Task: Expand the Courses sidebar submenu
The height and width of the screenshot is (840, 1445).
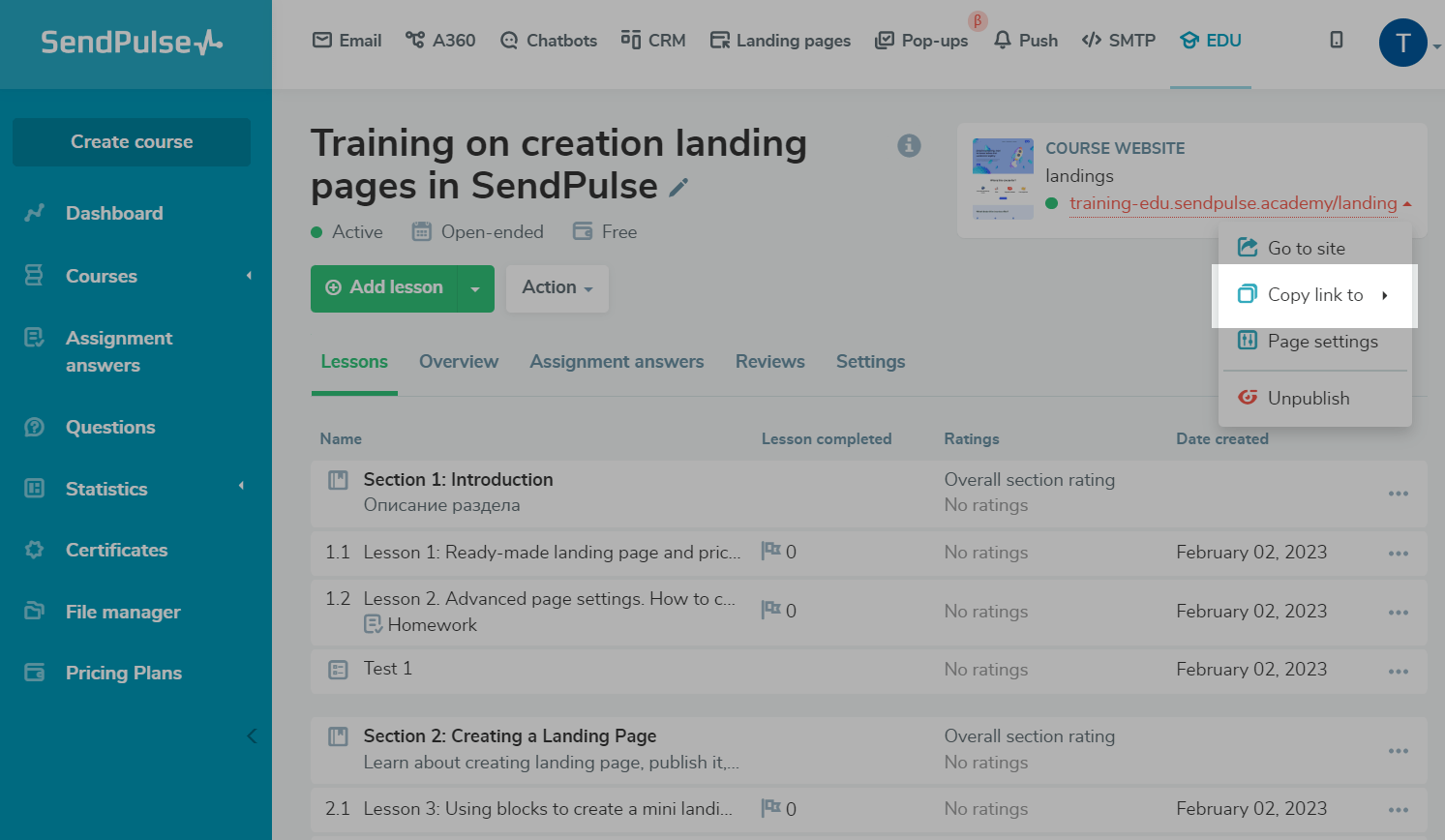Action: click(x=249, y=276)
